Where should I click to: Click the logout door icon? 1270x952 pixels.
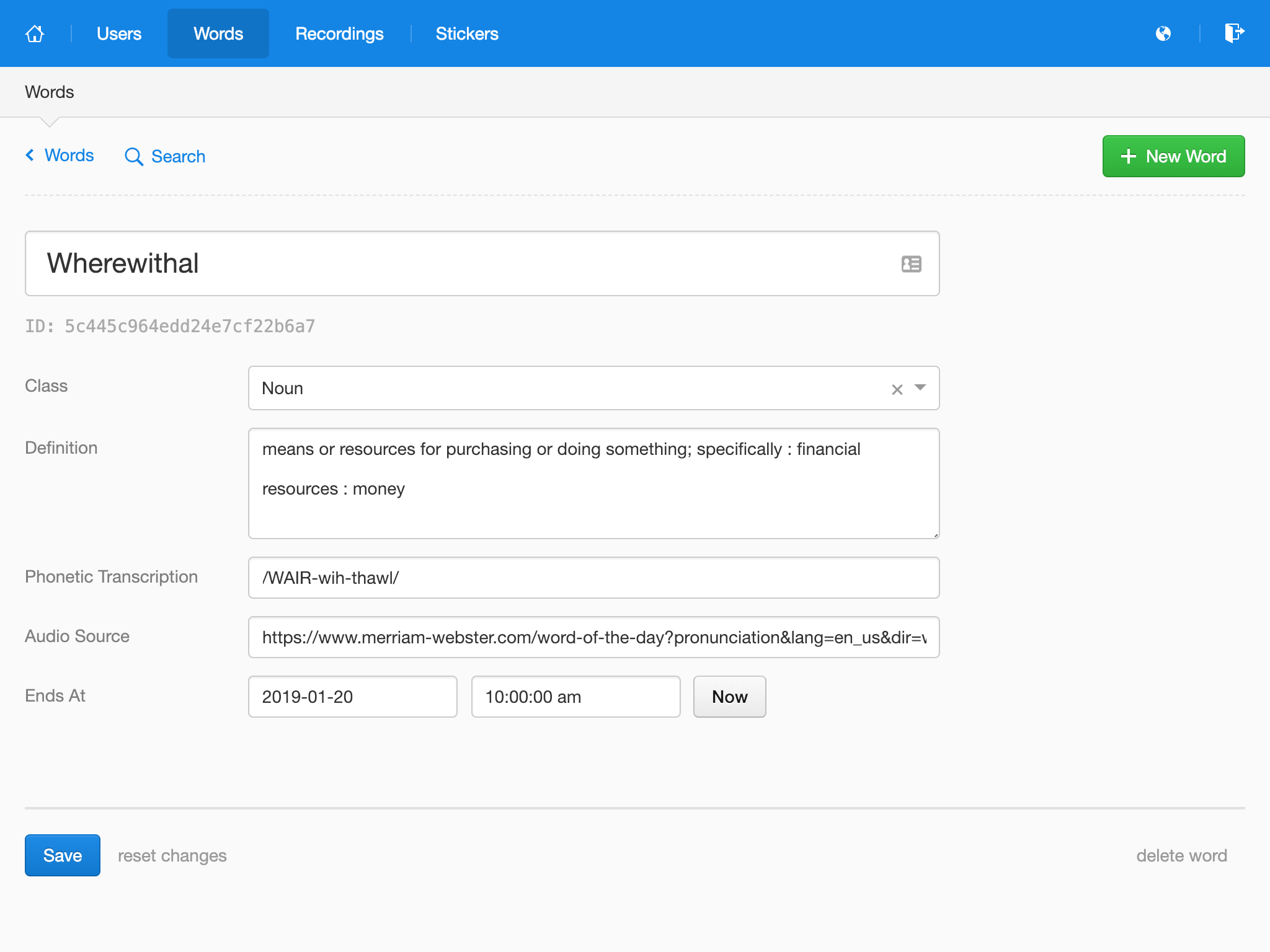coord(1234,33)
